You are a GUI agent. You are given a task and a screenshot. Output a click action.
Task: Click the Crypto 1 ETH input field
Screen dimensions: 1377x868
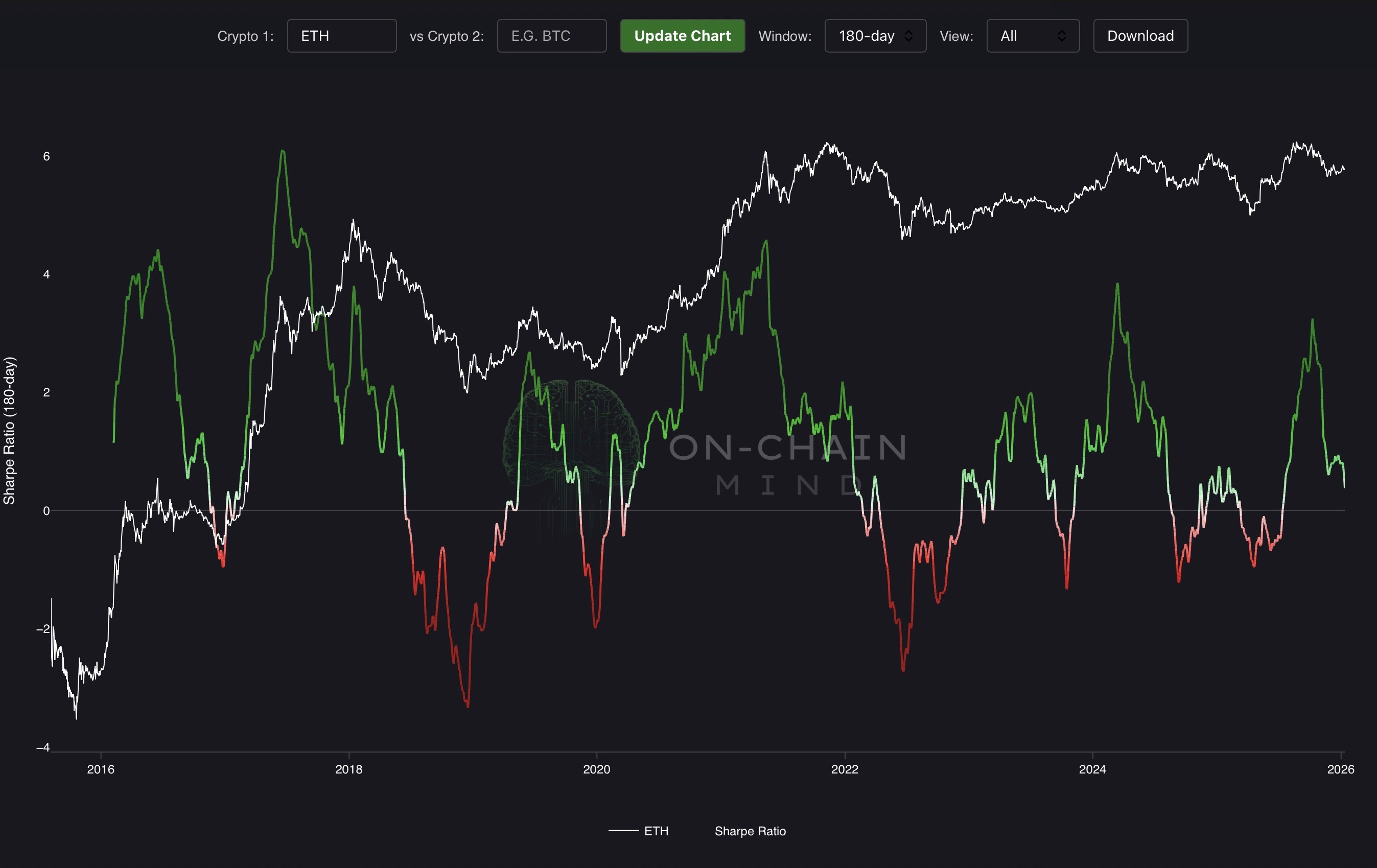pos(341,36)
